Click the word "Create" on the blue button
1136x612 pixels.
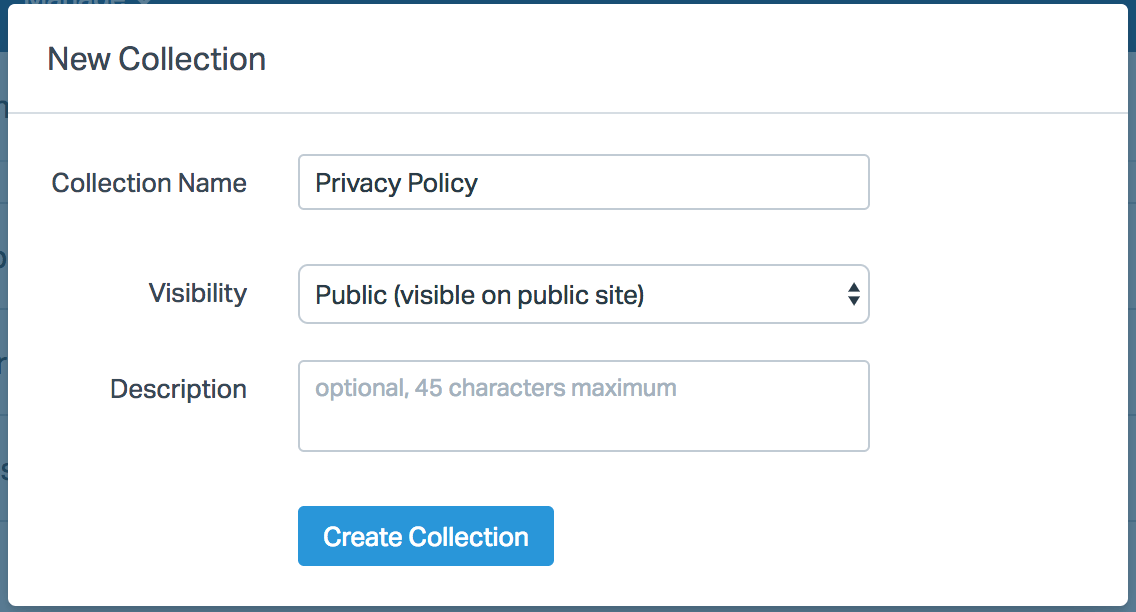click(361, 537)
